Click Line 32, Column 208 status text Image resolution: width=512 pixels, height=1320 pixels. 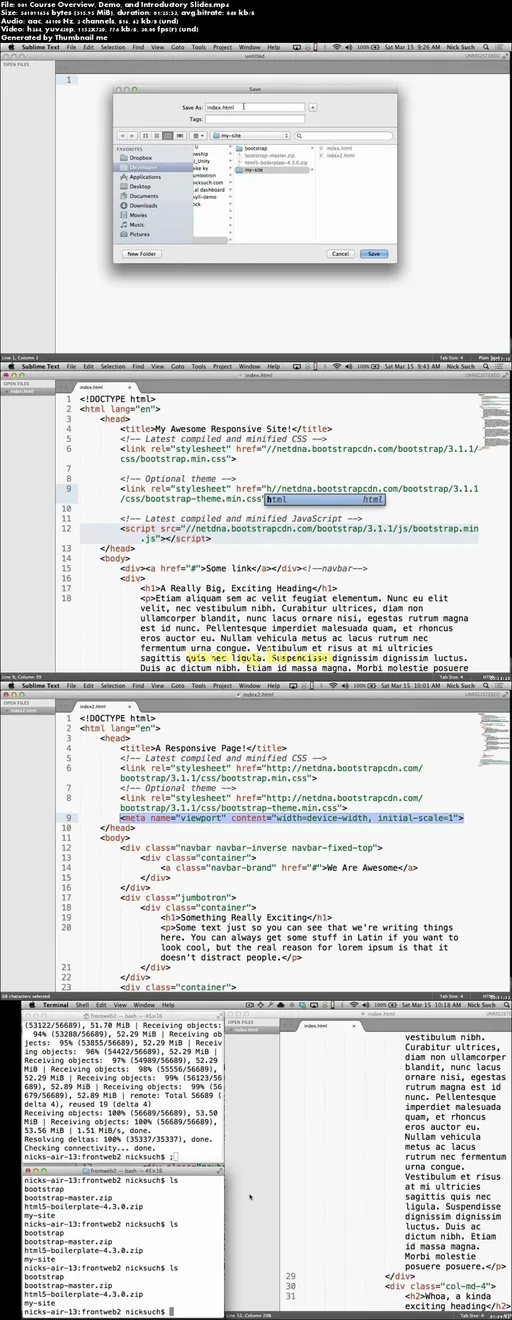[247, 1315]
